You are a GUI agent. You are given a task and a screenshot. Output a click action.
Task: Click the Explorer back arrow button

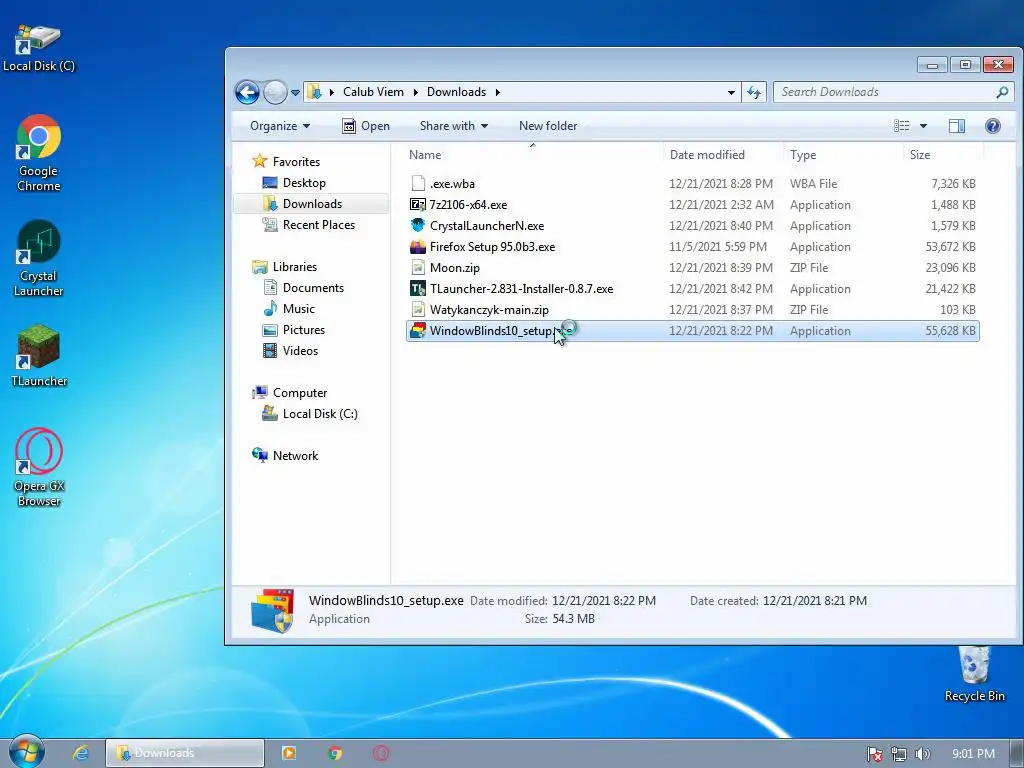pyautogui.click(x=248, y=92)
